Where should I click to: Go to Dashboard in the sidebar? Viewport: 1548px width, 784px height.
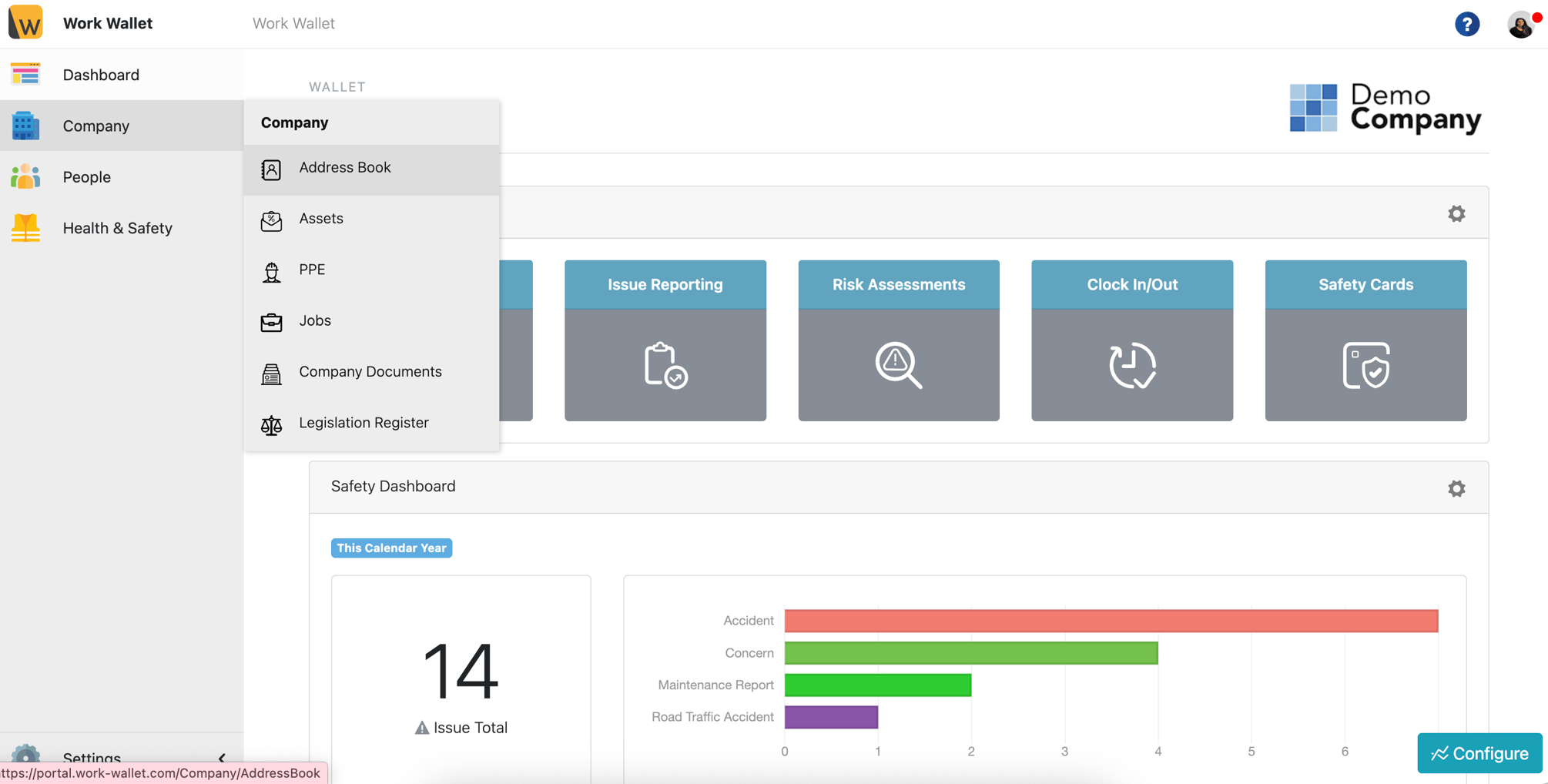coord(101,75)
